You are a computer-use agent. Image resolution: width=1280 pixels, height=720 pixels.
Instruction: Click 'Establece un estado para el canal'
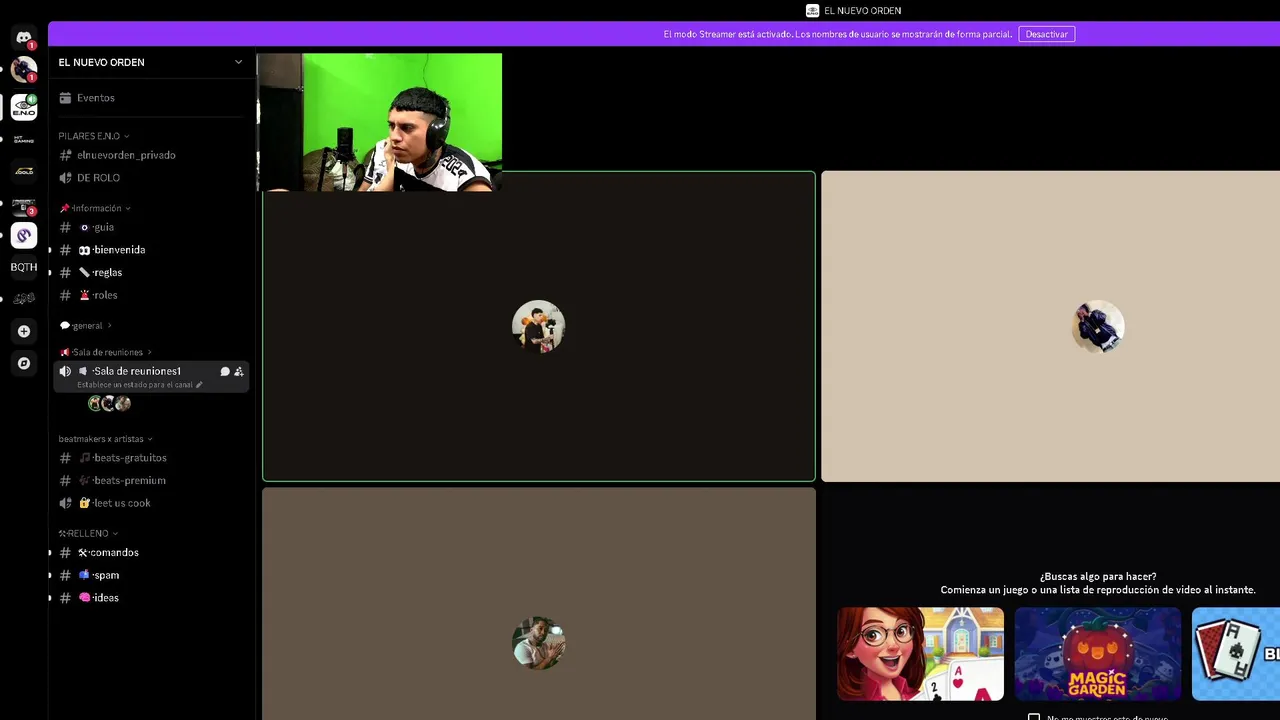click(x=134, y=385)
